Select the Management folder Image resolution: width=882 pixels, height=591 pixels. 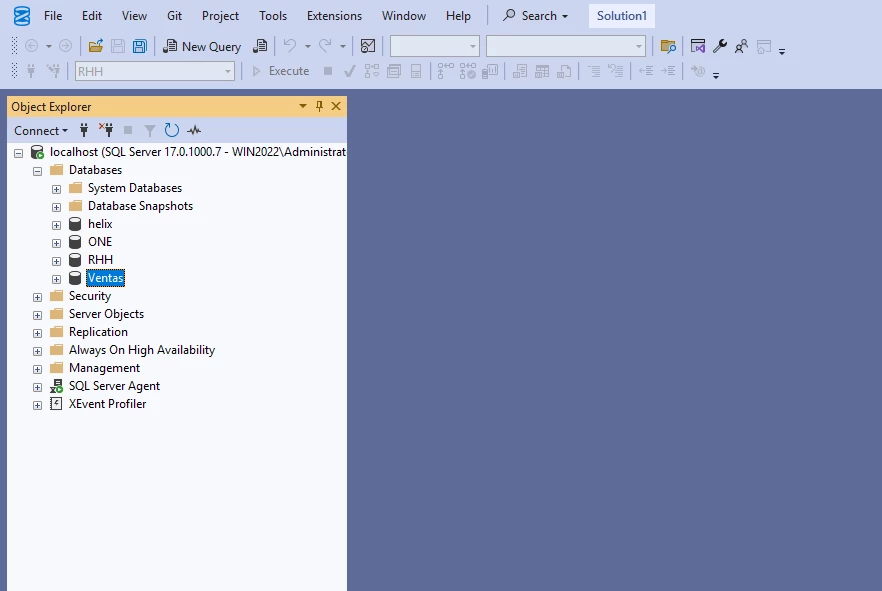click(104, 368)
